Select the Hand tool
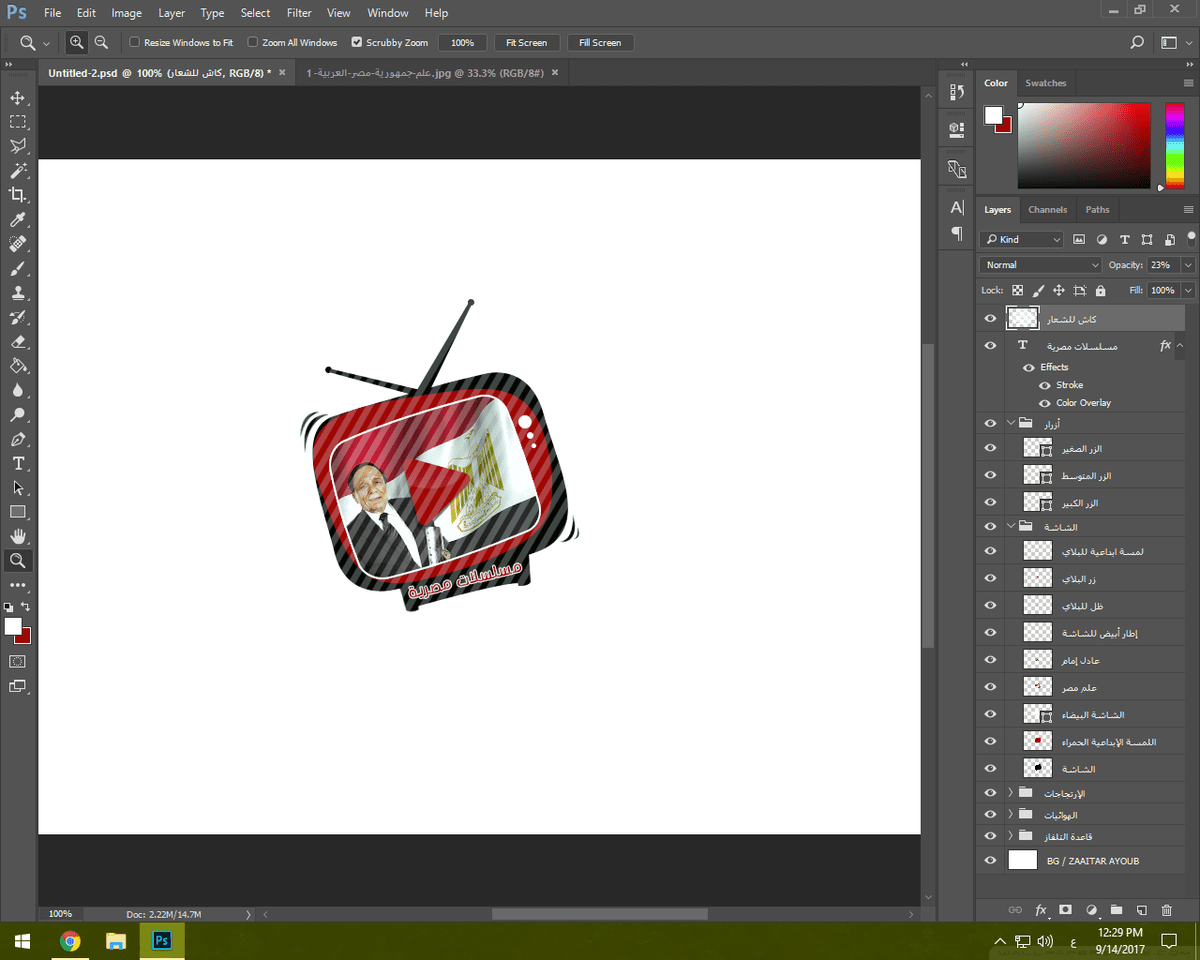Image resolution: width=1200 pixels, height=960 pixels. pyautogui.click(x=17, y=537)
